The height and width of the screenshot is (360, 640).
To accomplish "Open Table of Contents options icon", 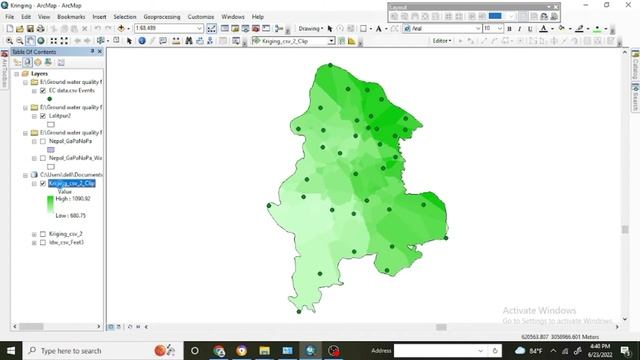I will (61, 62).
